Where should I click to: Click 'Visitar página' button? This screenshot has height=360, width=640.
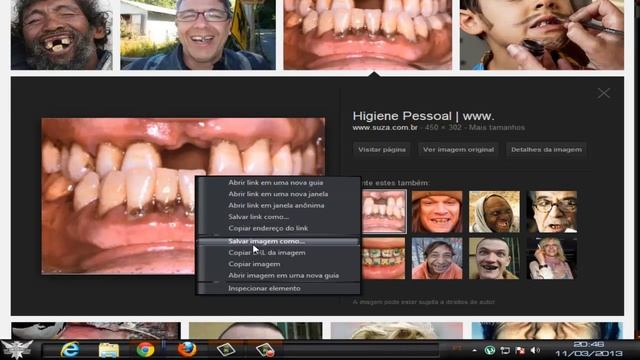pos(382,149)
